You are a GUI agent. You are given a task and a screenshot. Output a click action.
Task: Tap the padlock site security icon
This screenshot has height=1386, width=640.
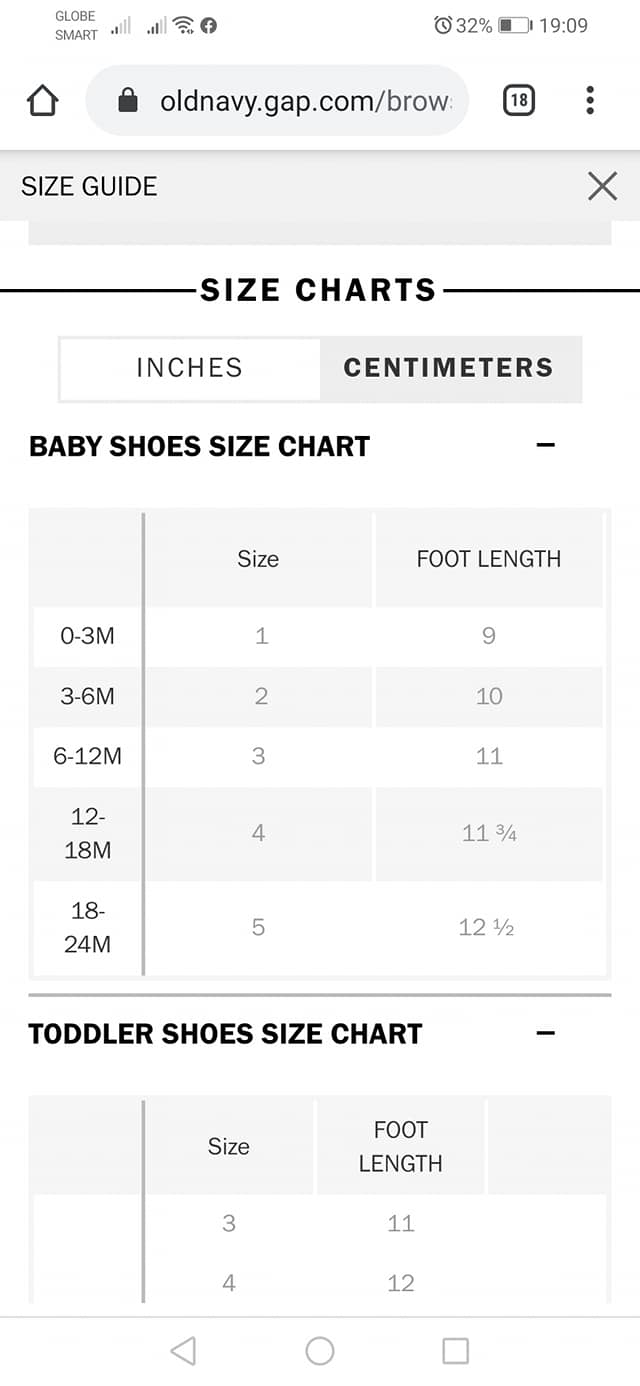pyautogui.click(x=128, y=100)
